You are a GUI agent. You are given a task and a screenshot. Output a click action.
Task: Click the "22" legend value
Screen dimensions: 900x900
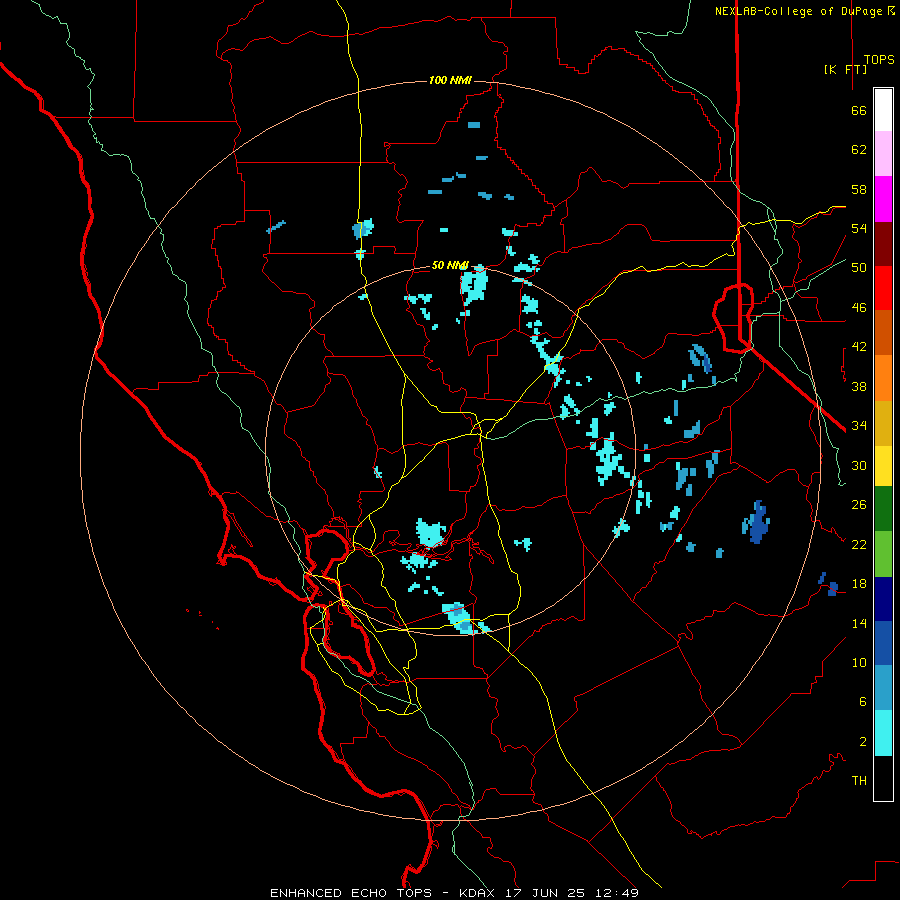point(859,544)
